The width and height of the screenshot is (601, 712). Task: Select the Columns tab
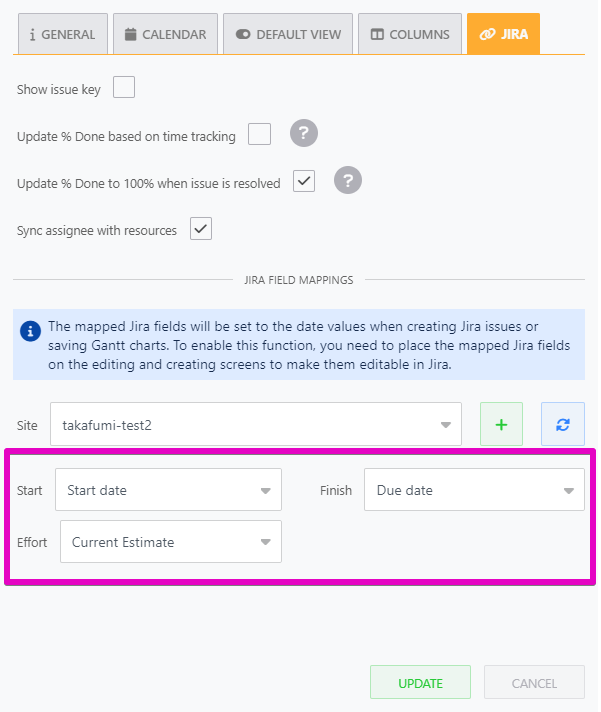pos(410,34)
